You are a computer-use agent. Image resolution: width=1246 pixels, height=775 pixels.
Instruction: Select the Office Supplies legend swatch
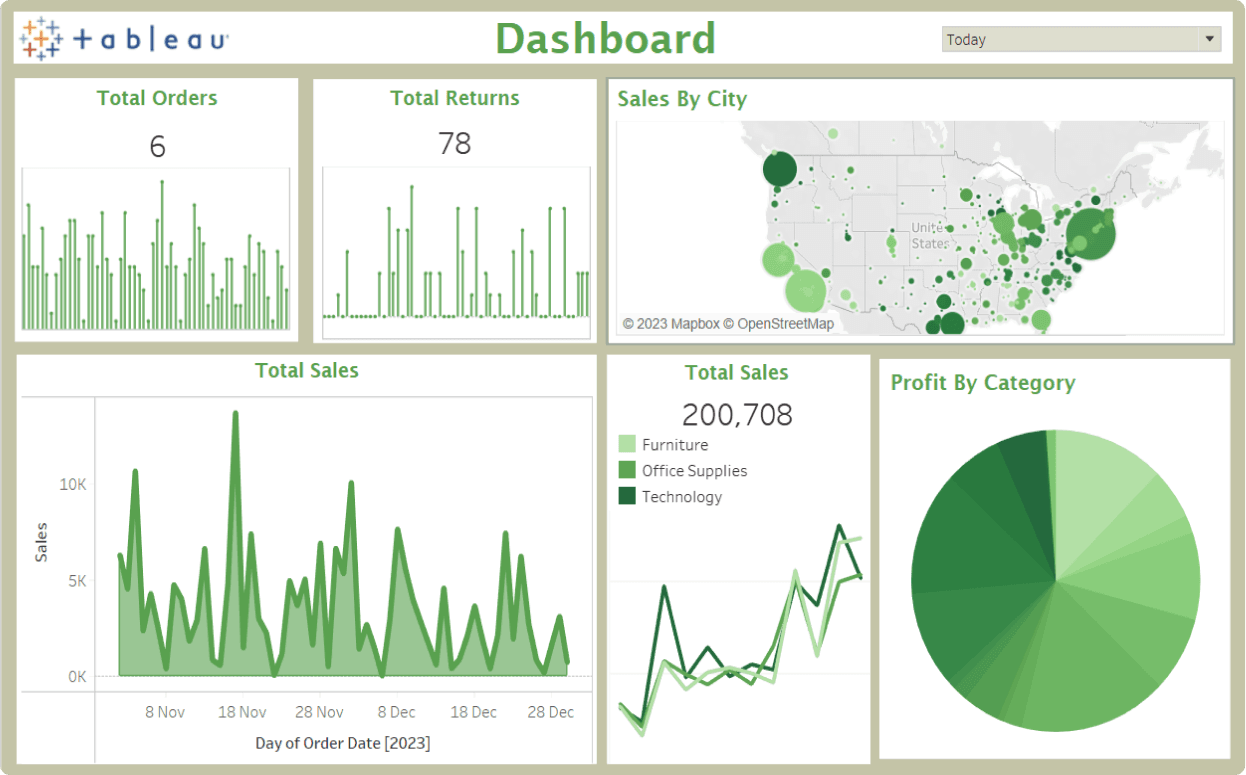coord(627,471)
